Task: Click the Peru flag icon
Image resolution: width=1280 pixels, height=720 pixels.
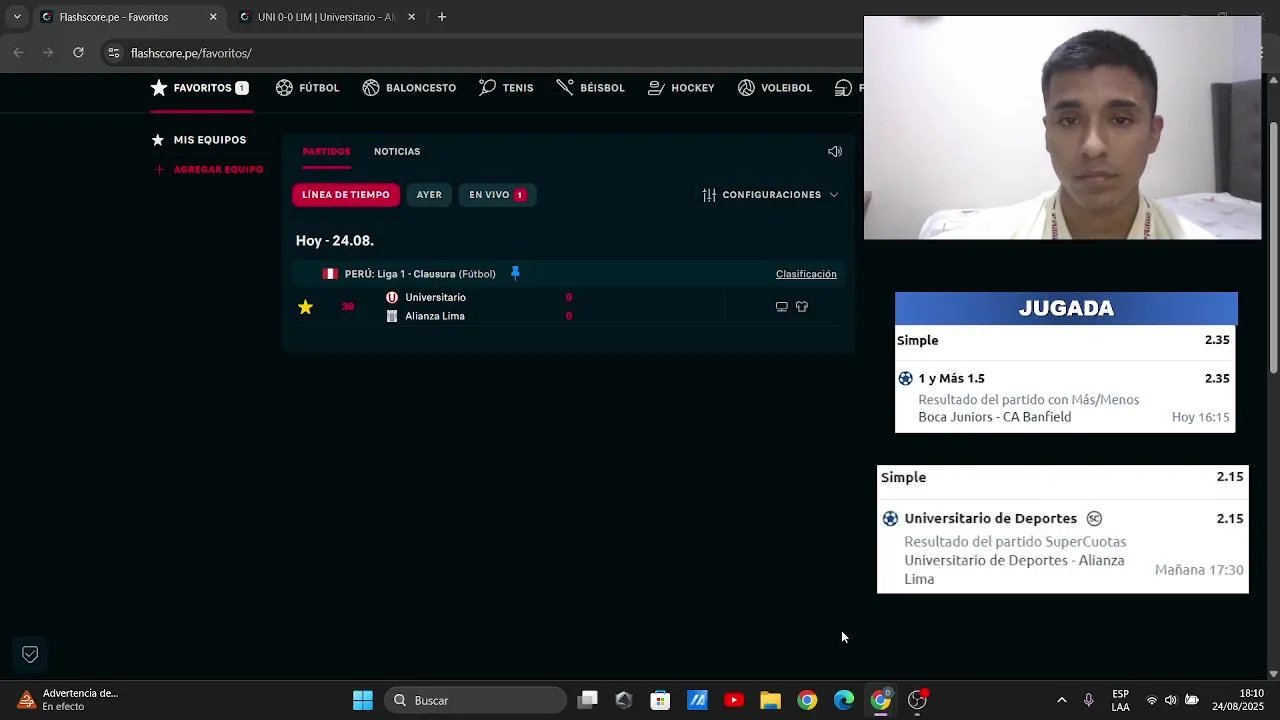Action: [x=330, y=274]
